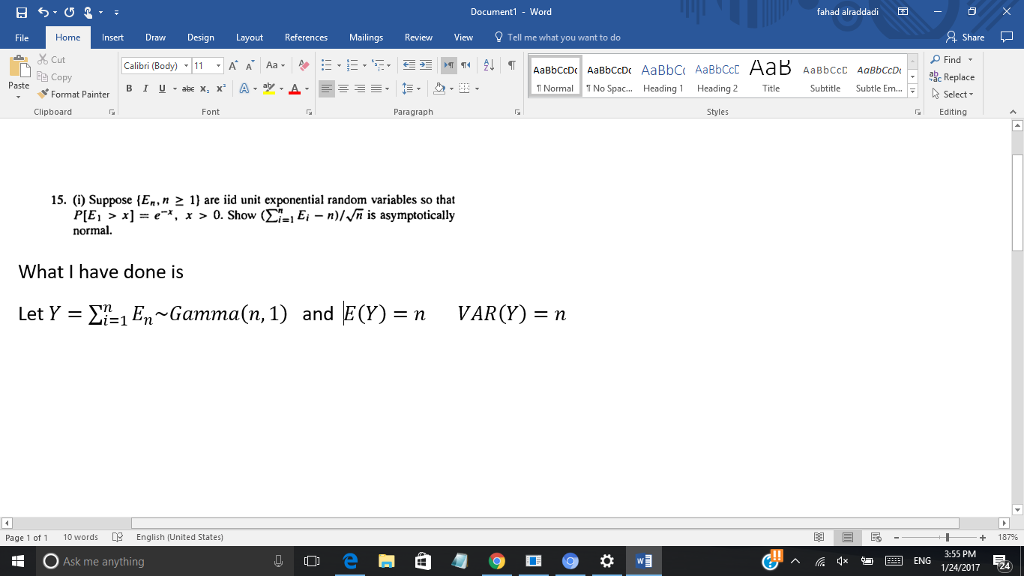Image resolution: width=1024 pixels, height=576 pixels.
Task: Toggle show paragraph marks
Action: tap(511, 64)
